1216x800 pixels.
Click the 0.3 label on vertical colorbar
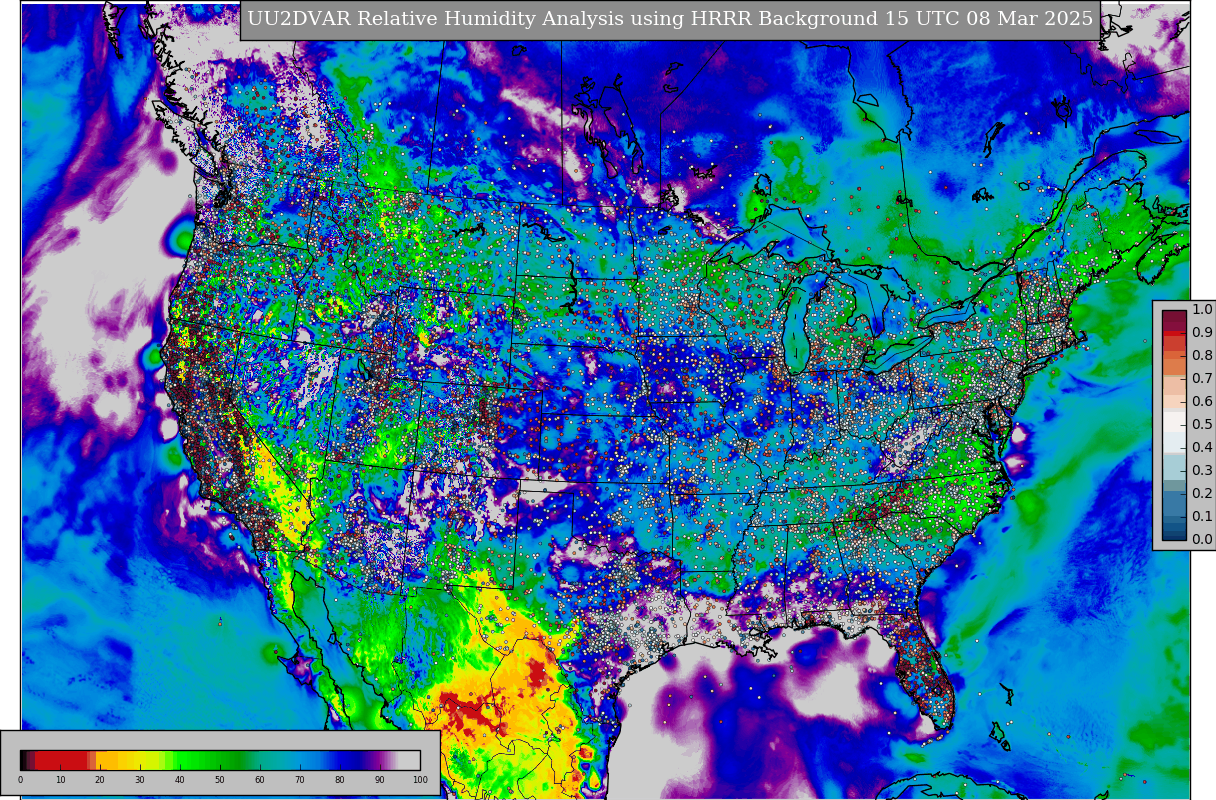tap(1202, 470)
